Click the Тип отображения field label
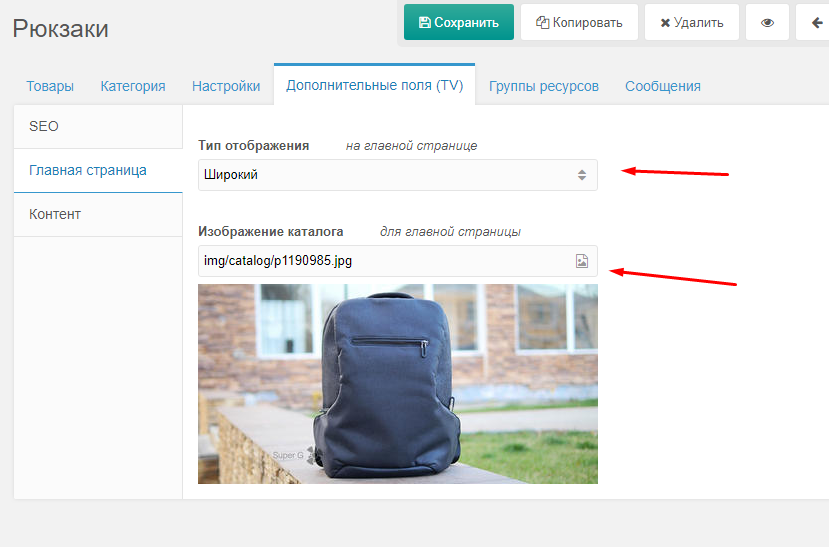The width and height of the screenshot is (829, 547). tap(254, 146)
